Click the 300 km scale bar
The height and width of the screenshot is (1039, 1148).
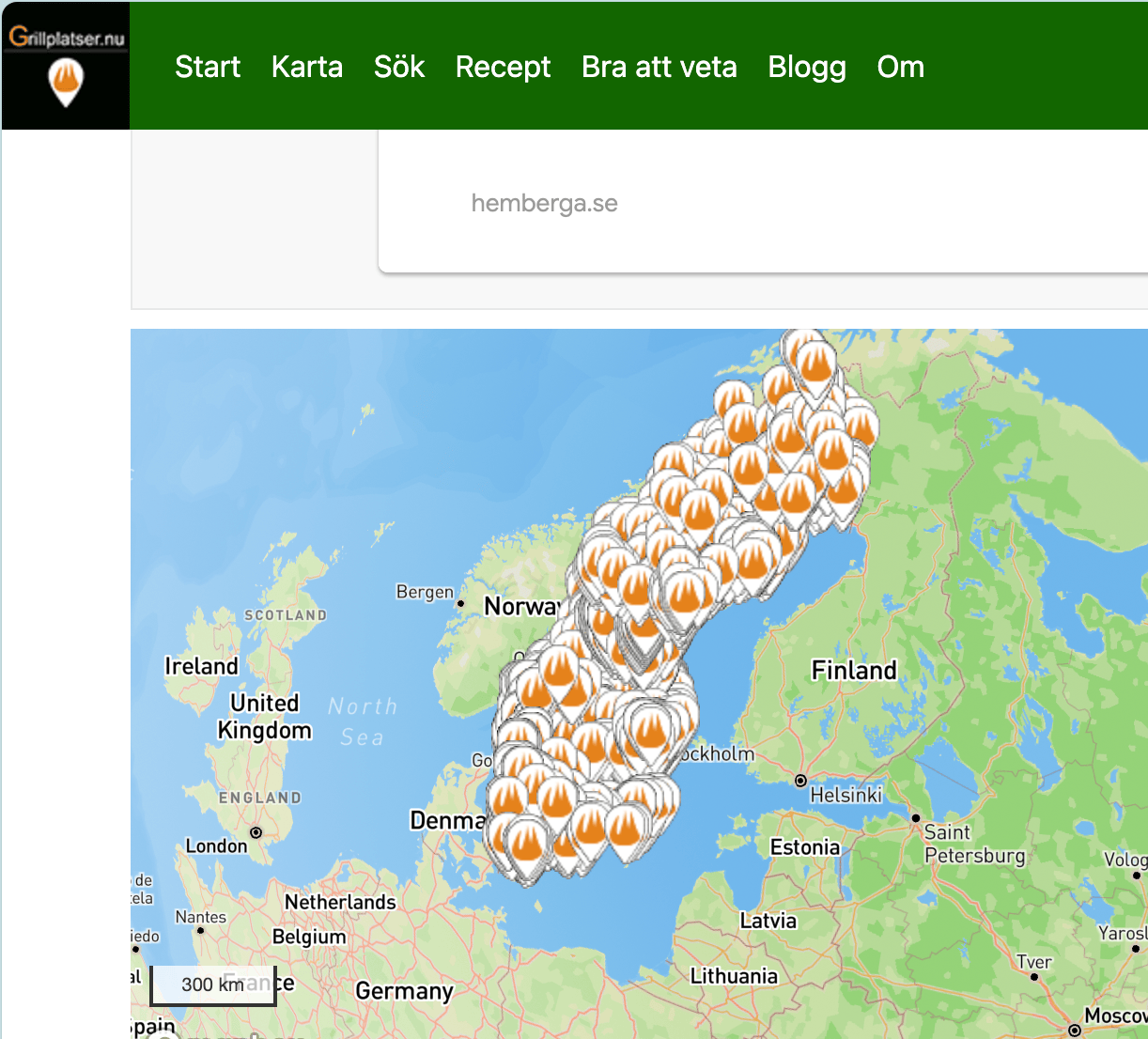(x=213, y=985)
